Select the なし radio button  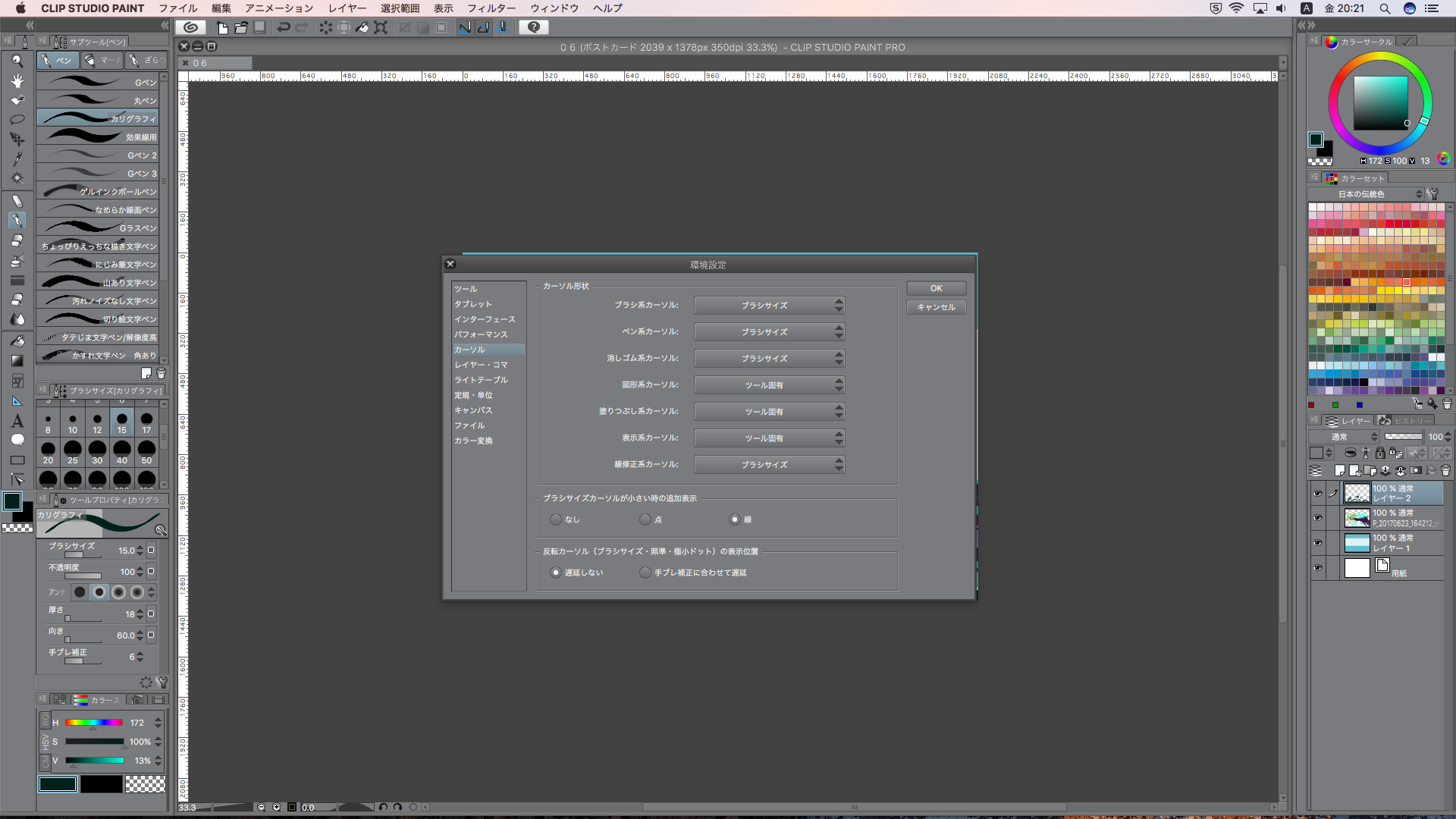(x=556, y=519)
